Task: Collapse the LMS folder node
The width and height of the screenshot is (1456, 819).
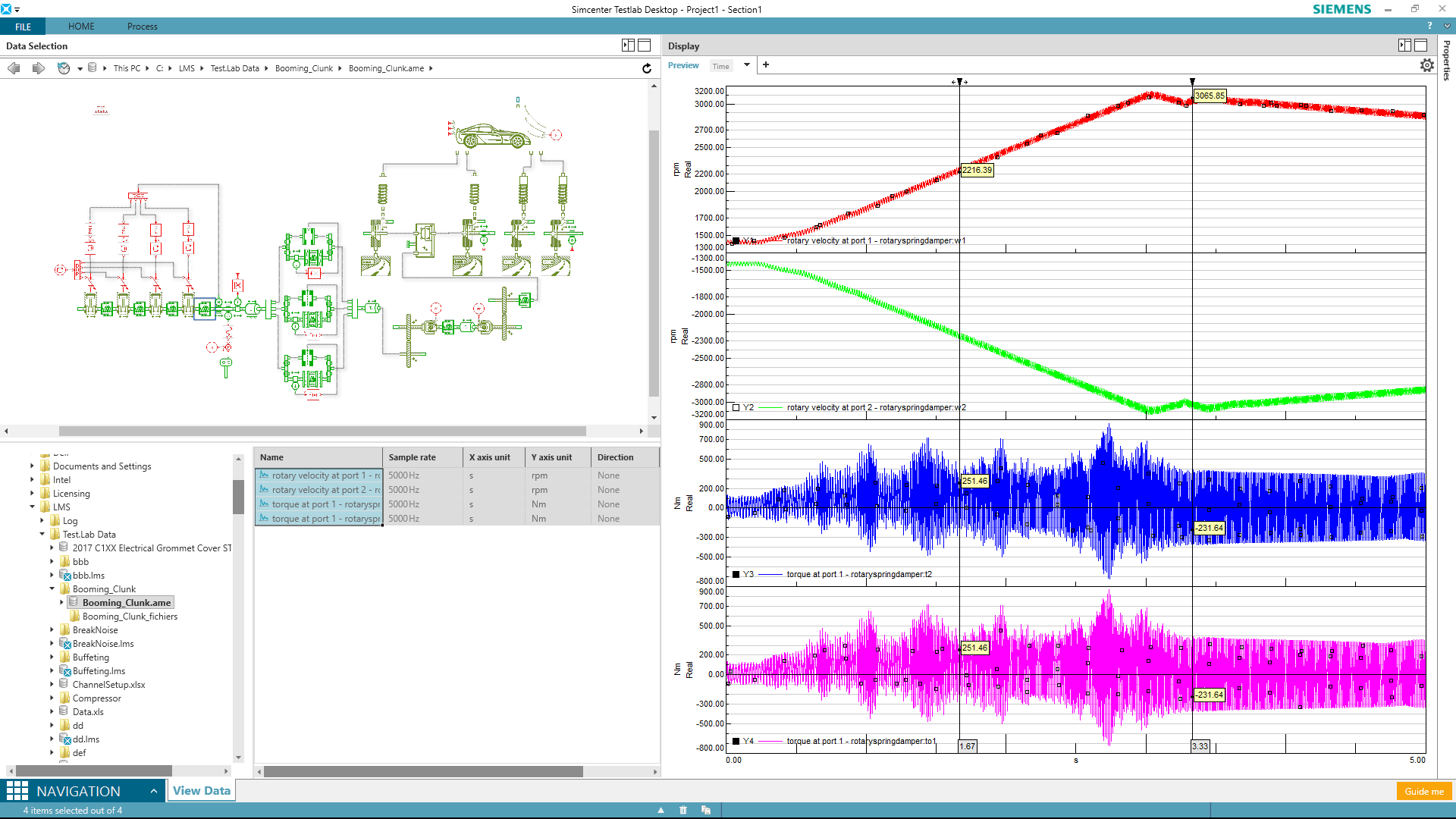Action: [x=32, y=507]
